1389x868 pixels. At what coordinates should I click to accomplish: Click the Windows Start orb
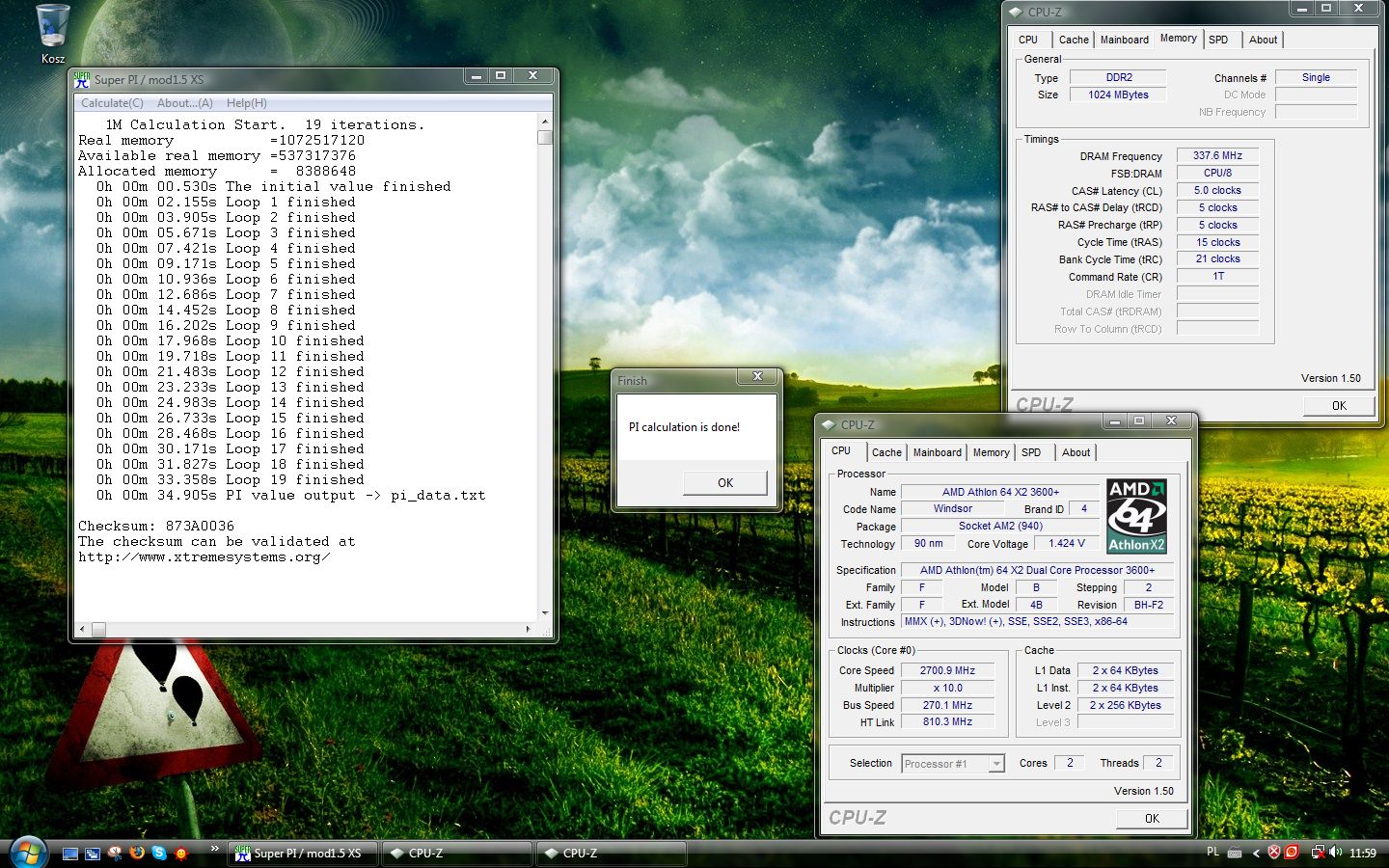pyautogui.click(x=27, y=853)
